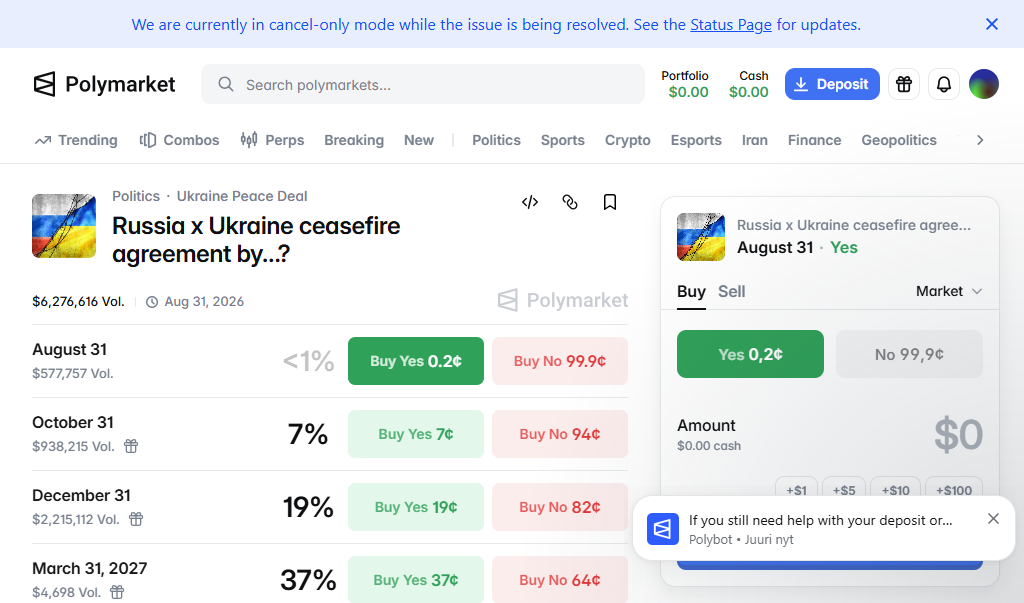Click the $0 amount input
The image size is (1024, 603).
coord(958,434)
